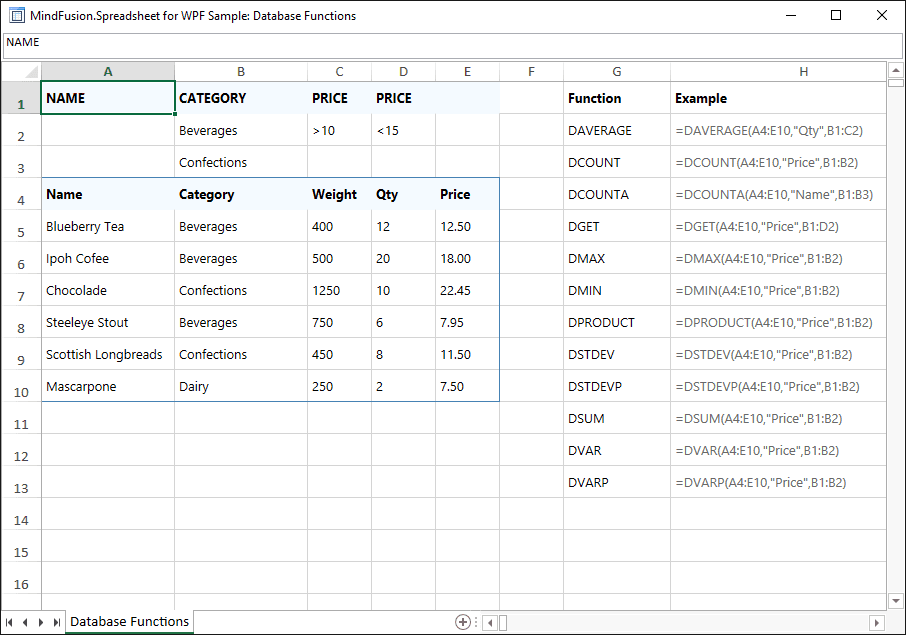Image resolution: width=906 pixels, height=635 pixels.
Task: Go to next sheet navigation arrow
Action: click(40, 622)
